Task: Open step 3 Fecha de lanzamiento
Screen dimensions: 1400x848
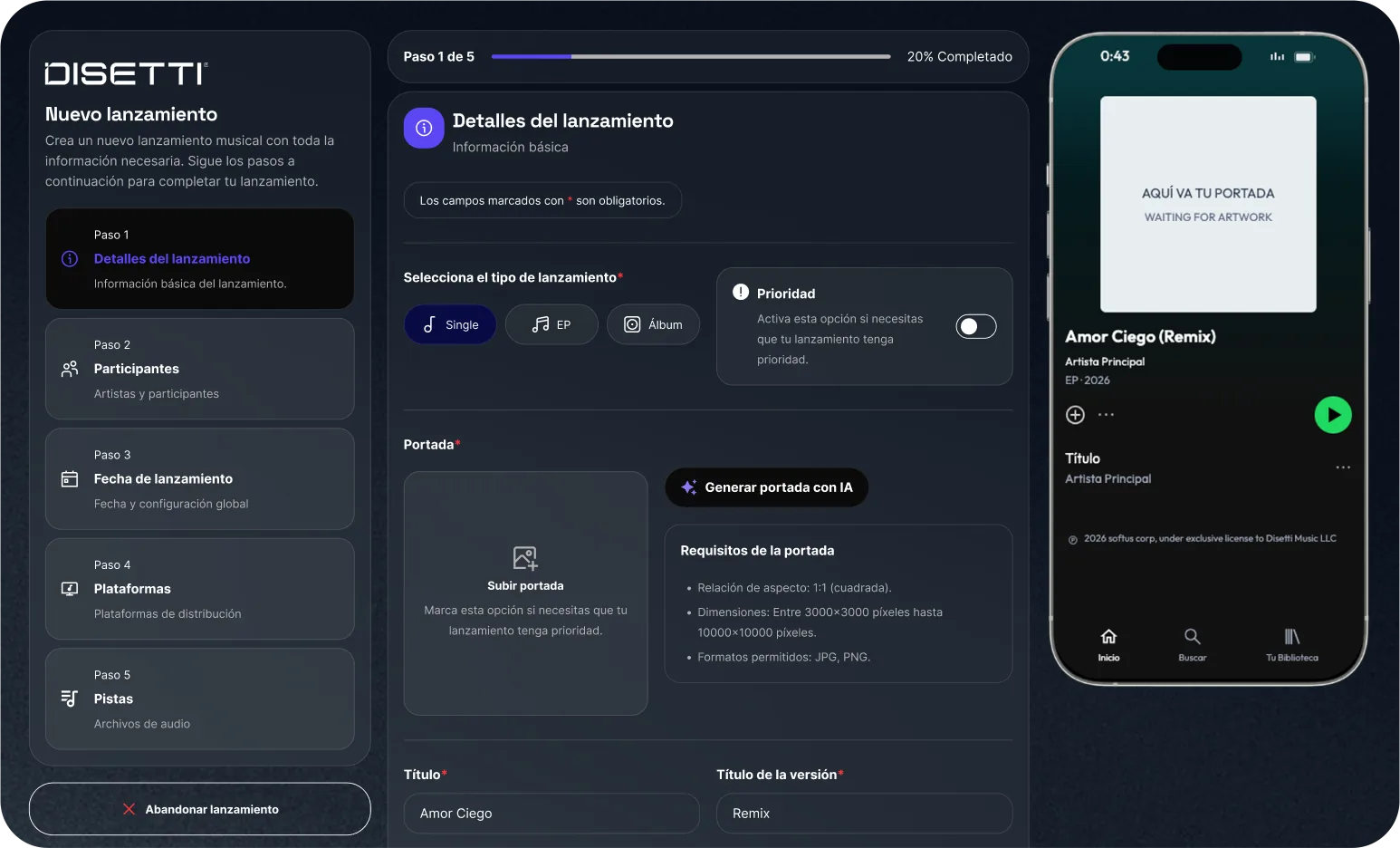Action: tap(199, 478)
